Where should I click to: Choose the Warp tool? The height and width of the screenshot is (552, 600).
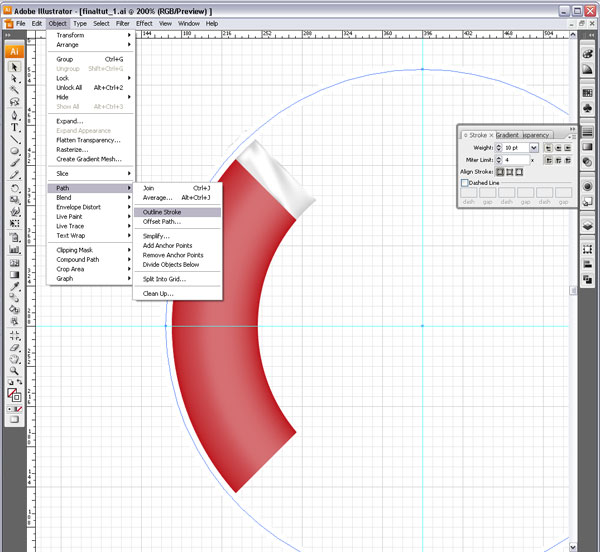click(x=14, y=211)
